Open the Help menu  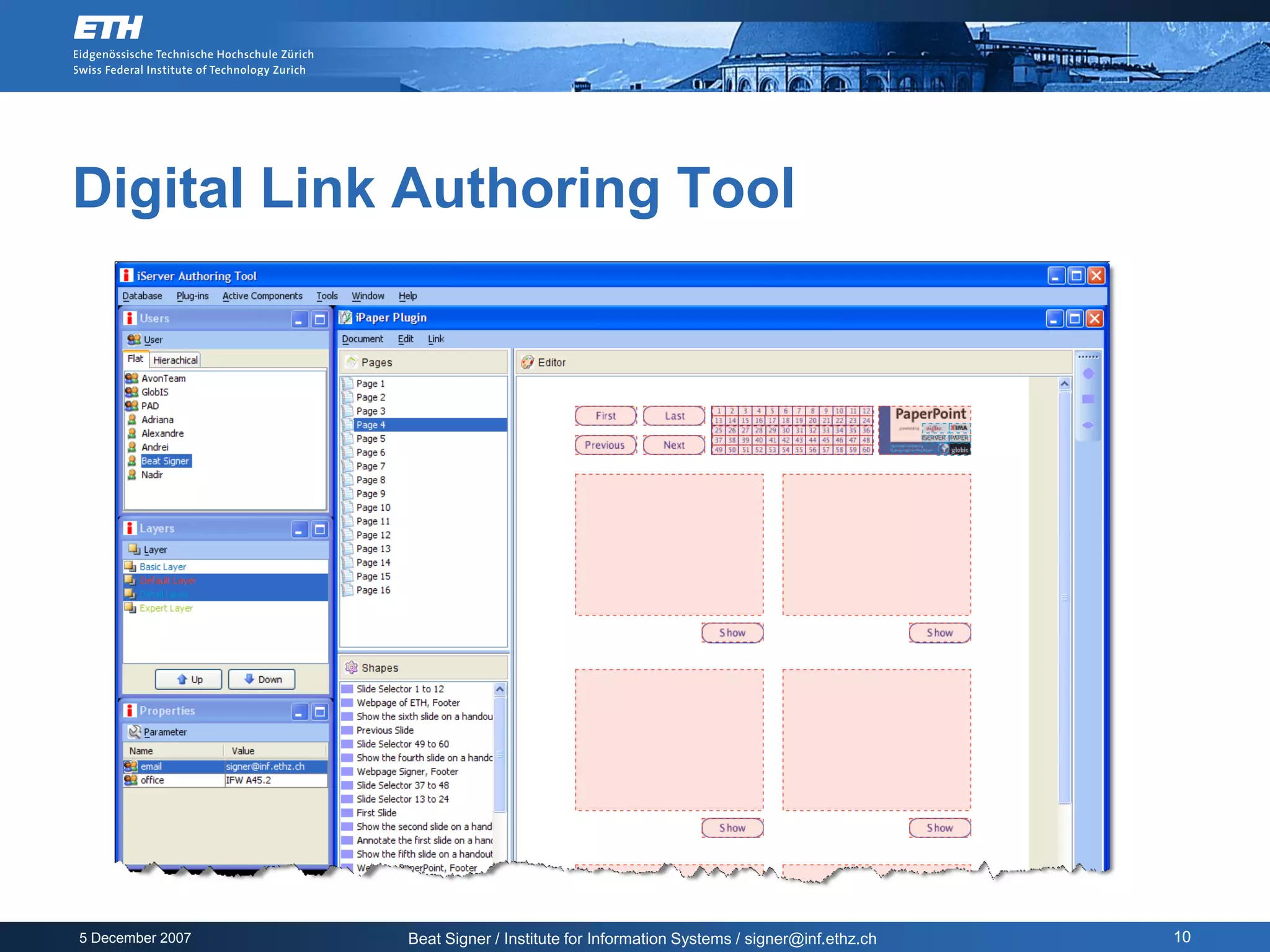pos(407,296)
